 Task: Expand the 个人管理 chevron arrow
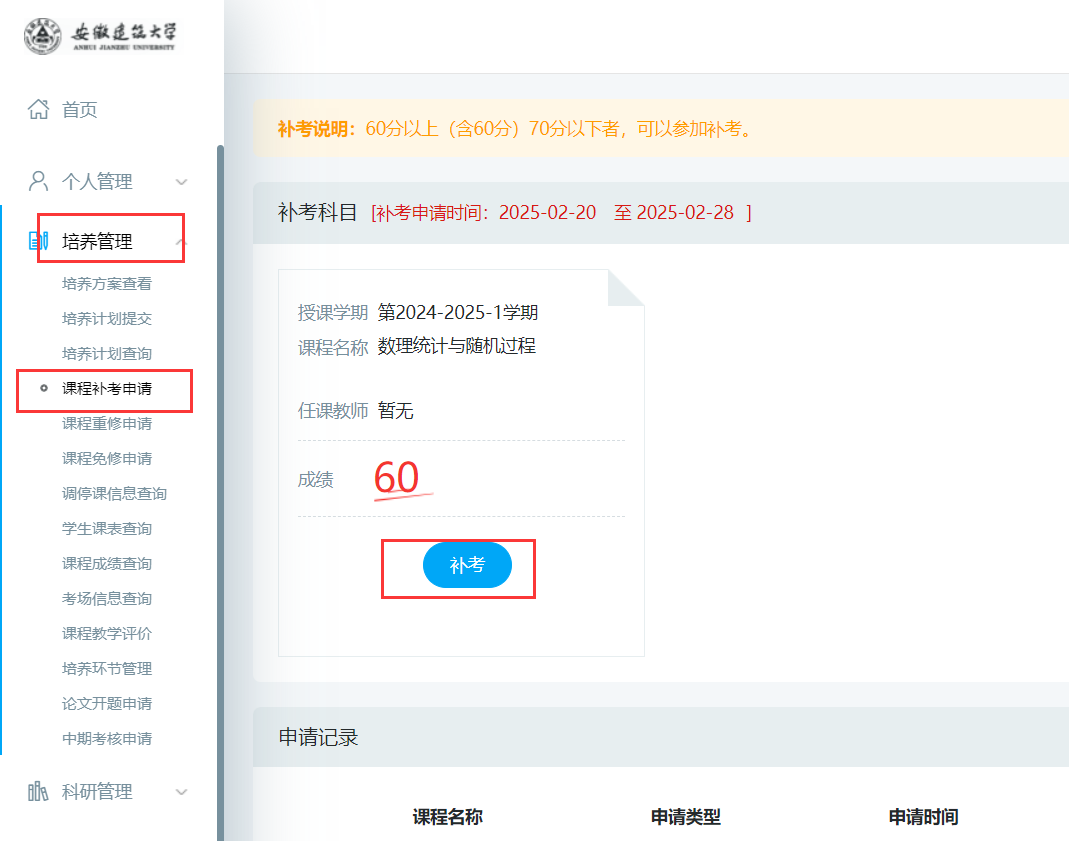click(x=181, y=182)
